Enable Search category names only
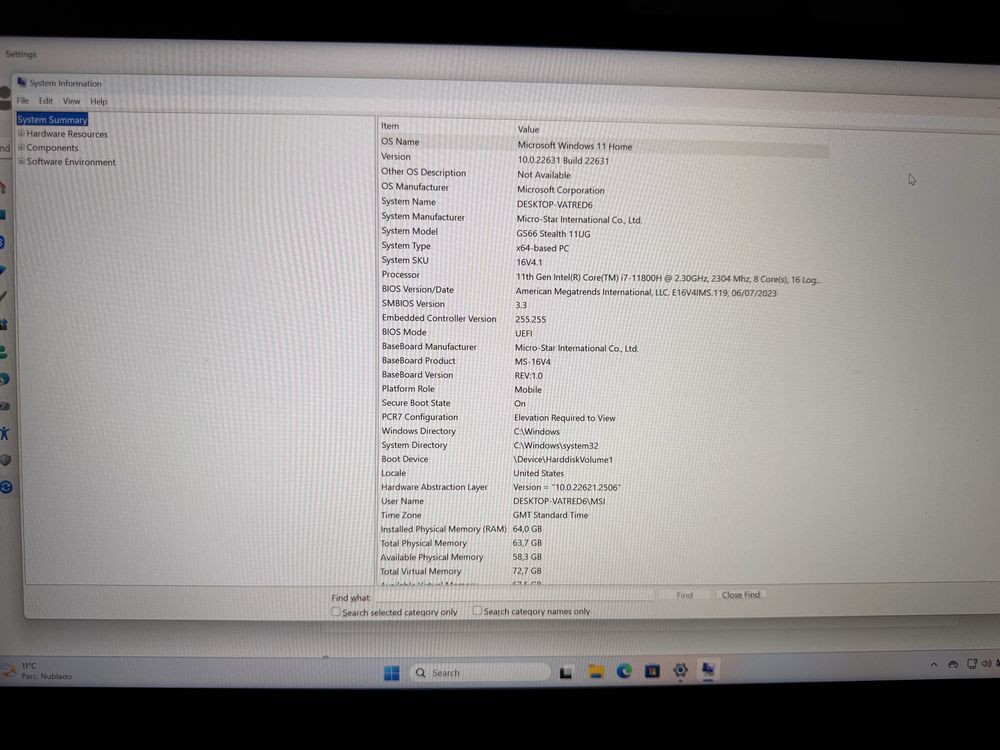 click(x=477, y=610)
